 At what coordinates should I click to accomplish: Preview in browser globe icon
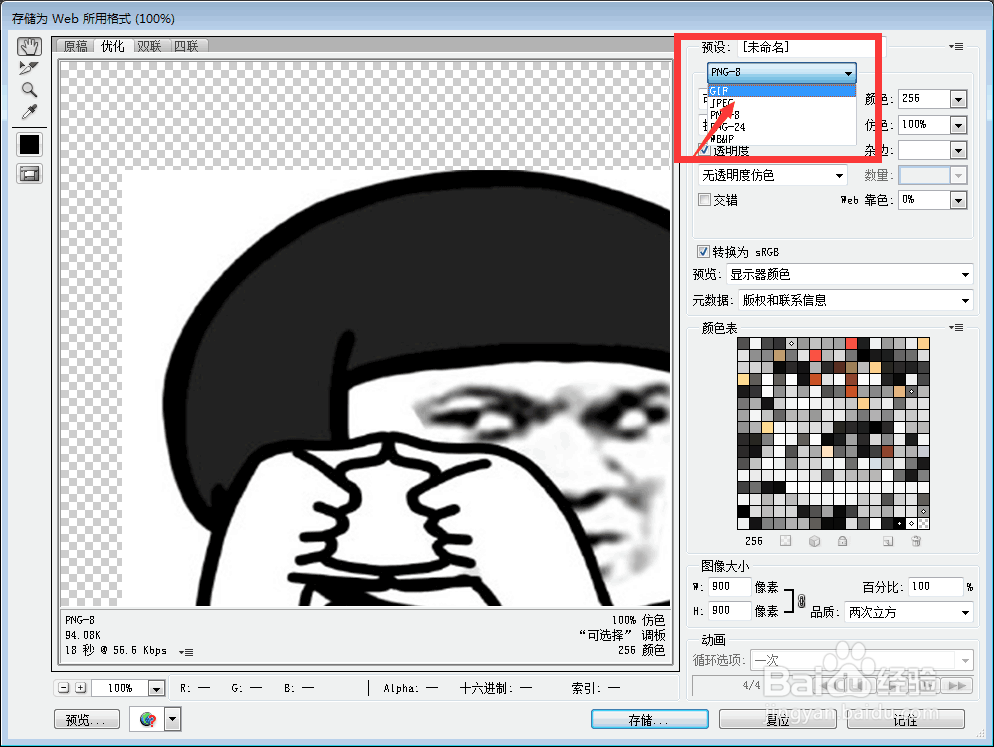pos(147,720)
